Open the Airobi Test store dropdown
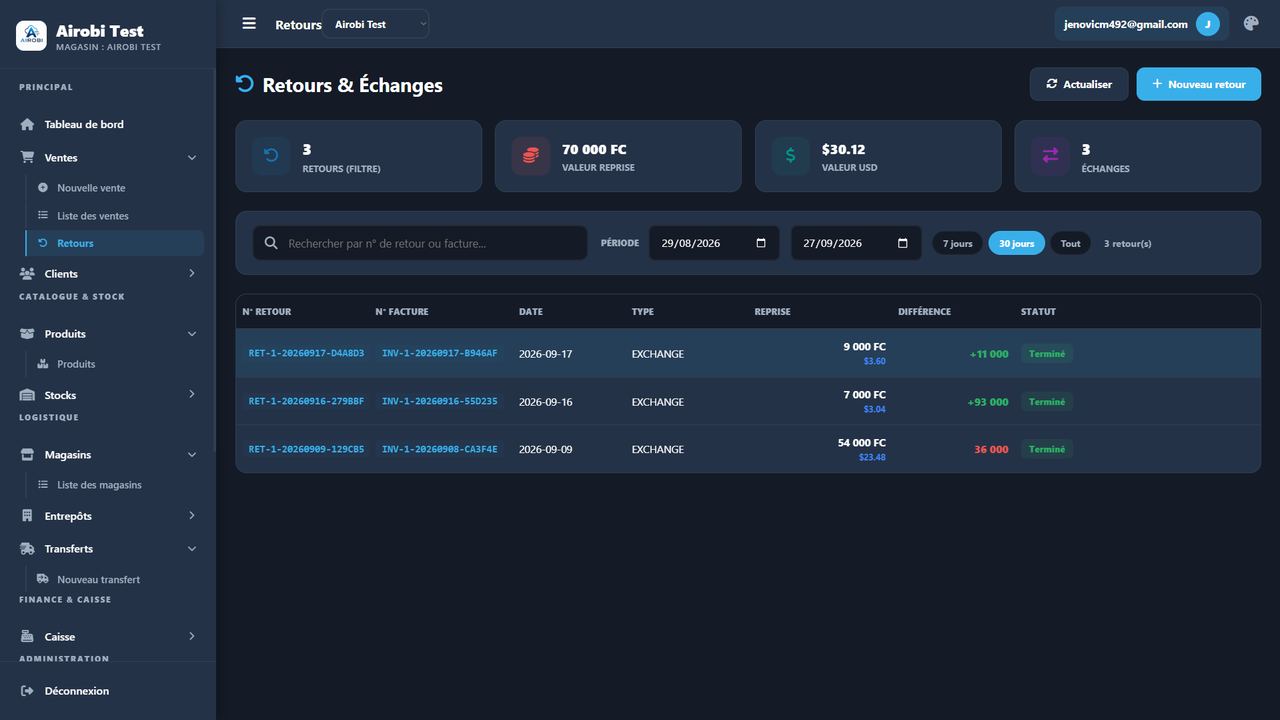This screenshot has width=1280, height=720. 375,24
